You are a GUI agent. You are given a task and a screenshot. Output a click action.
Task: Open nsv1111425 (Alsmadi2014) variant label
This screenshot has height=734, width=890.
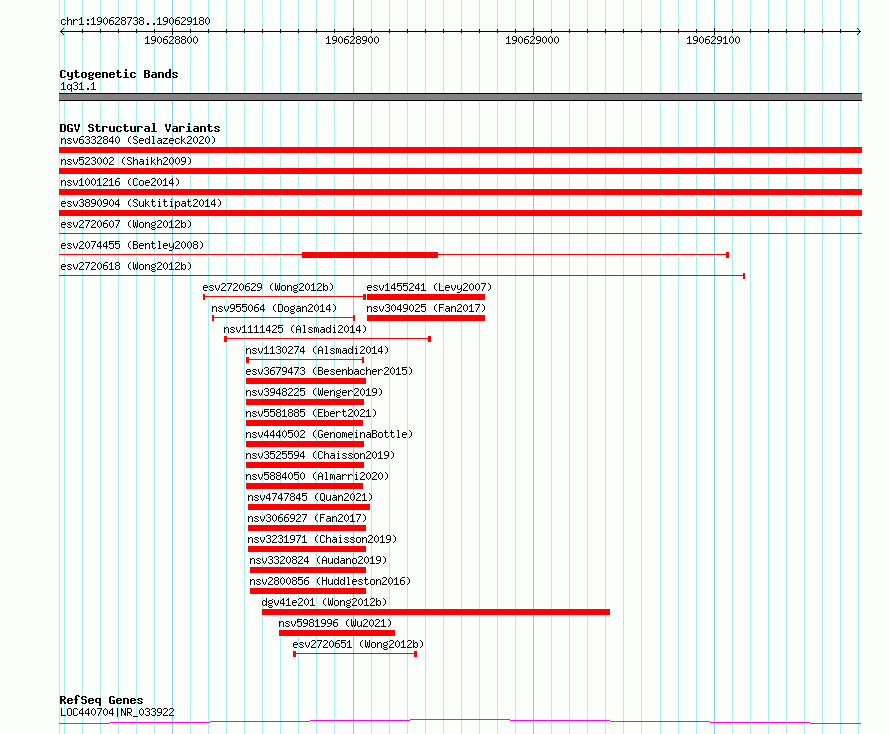pos(295,329)
